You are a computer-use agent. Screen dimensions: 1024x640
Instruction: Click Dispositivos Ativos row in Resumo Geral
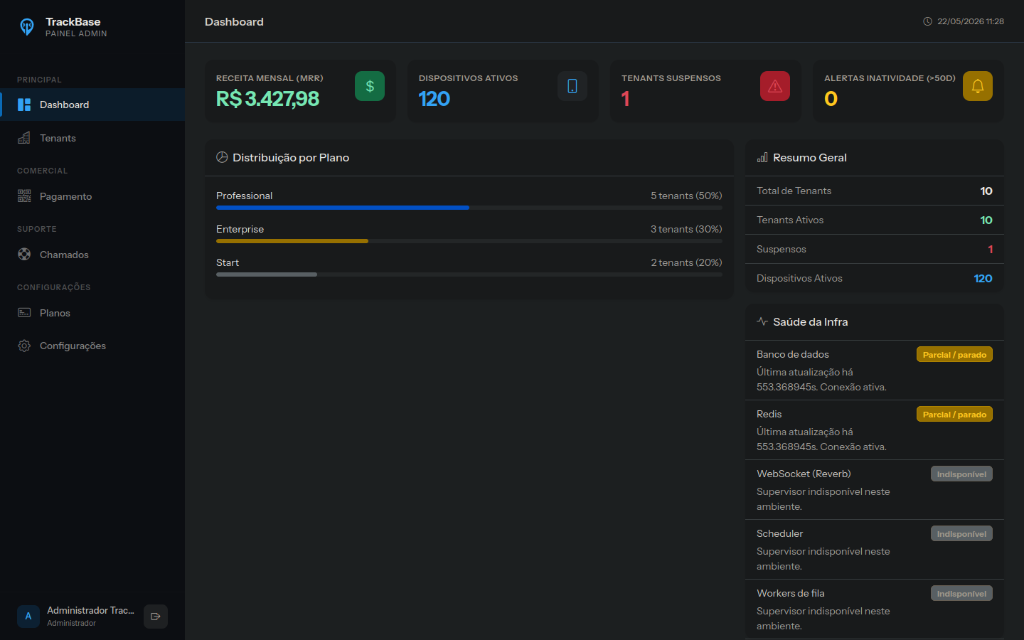tap(874, 278)
